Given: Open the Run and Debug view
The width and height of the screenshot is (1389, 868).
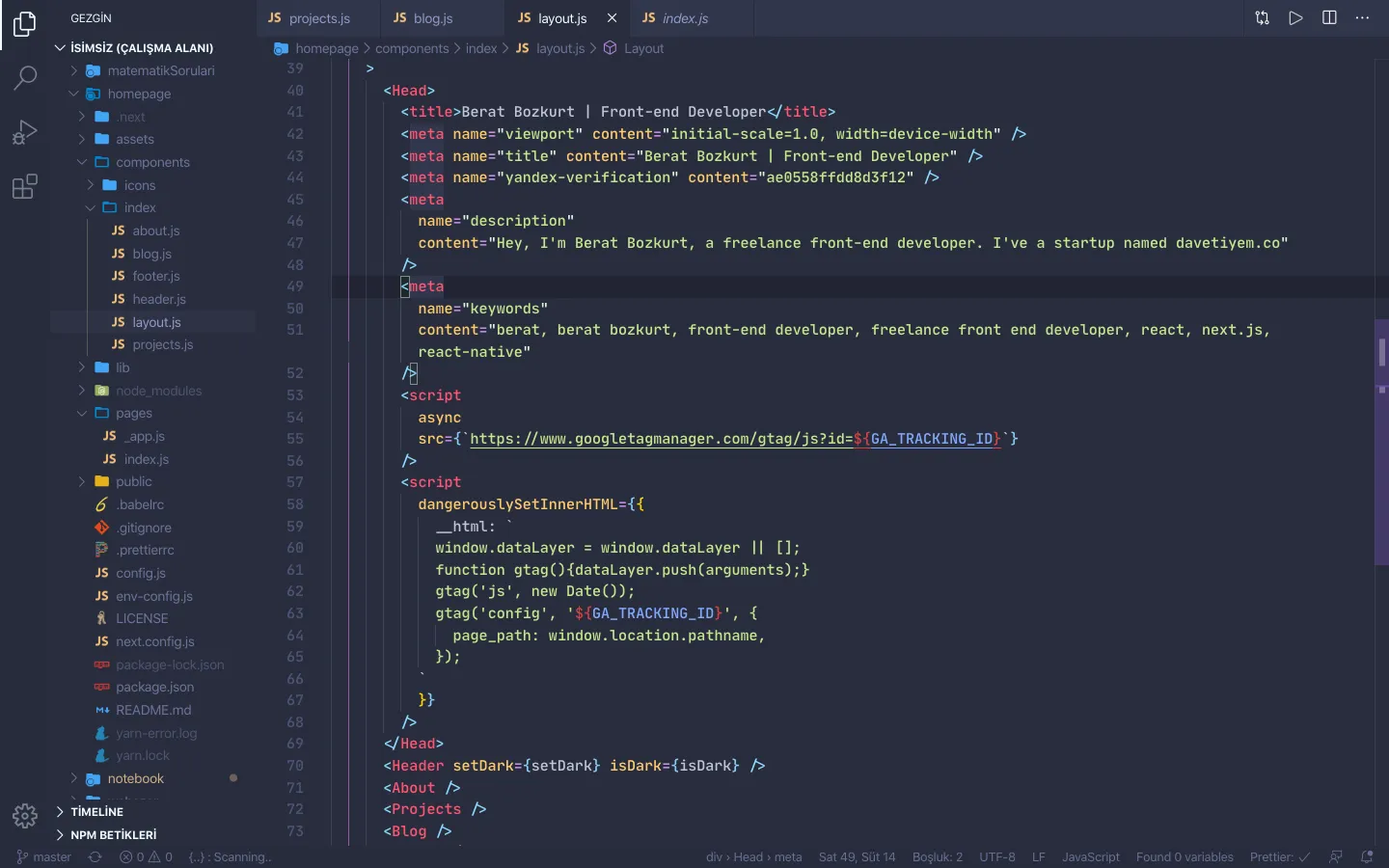Looking at the screenshot, I should tap(25, 132).
